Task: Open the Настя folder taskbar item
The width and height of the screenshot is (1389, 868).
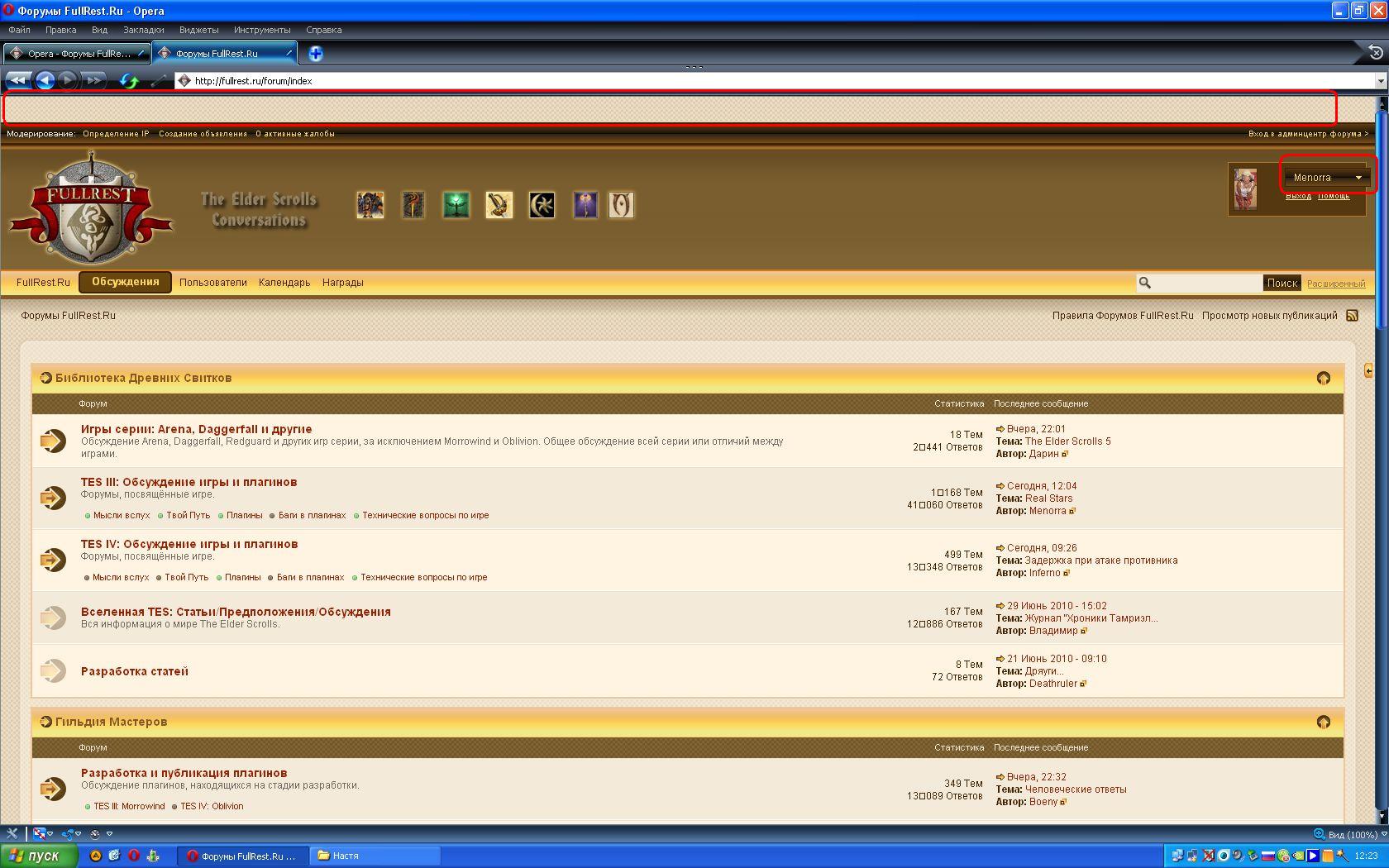Action: click(x=375, y=856)
